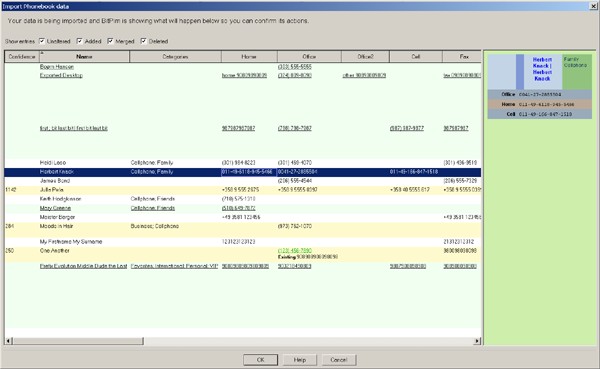This screenshot has height=369, width=600.
Task: Click the Categories column header
Action: (x=175, y=57)
